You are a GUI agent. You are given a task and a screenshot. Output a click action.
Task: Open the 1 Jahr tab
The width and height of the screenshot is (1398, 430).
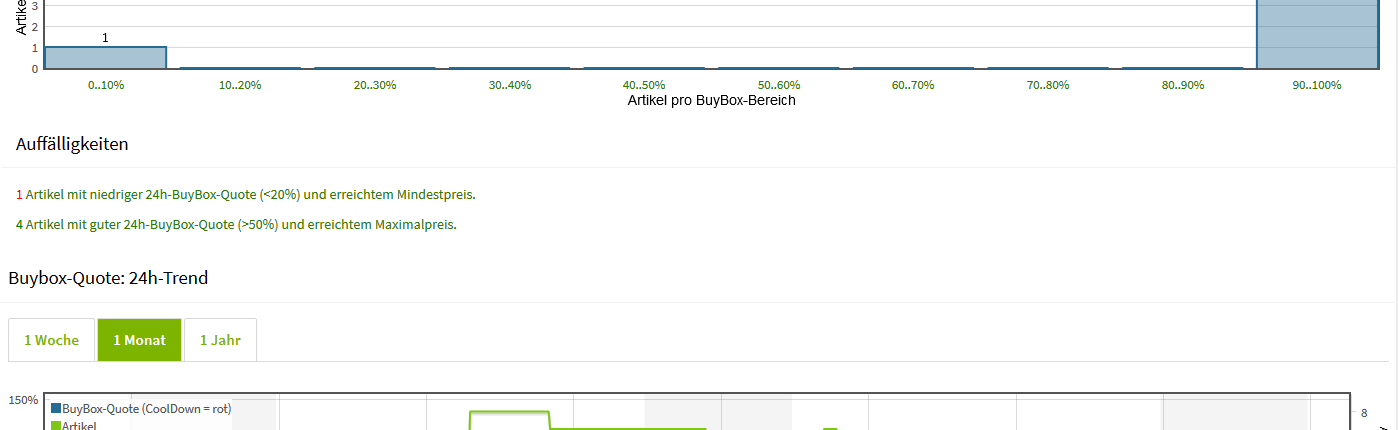(x=220, y=340)
